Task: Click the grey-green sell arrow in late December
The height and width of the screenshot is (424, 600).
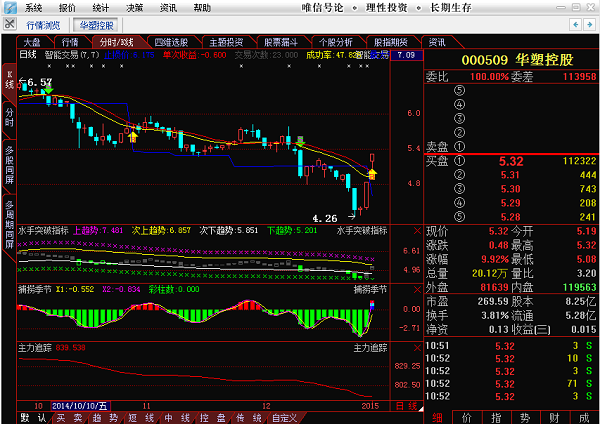Action: (299, 141)
